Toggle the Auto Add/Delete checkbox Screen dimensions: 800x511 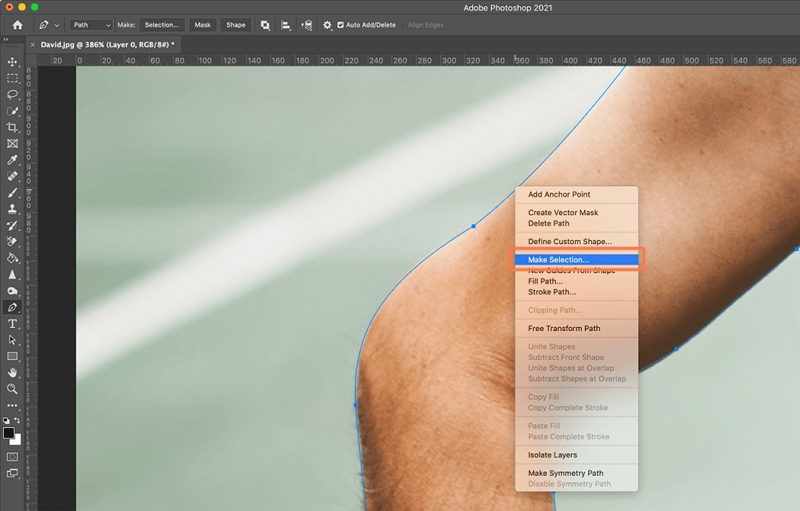coord(341,25)
